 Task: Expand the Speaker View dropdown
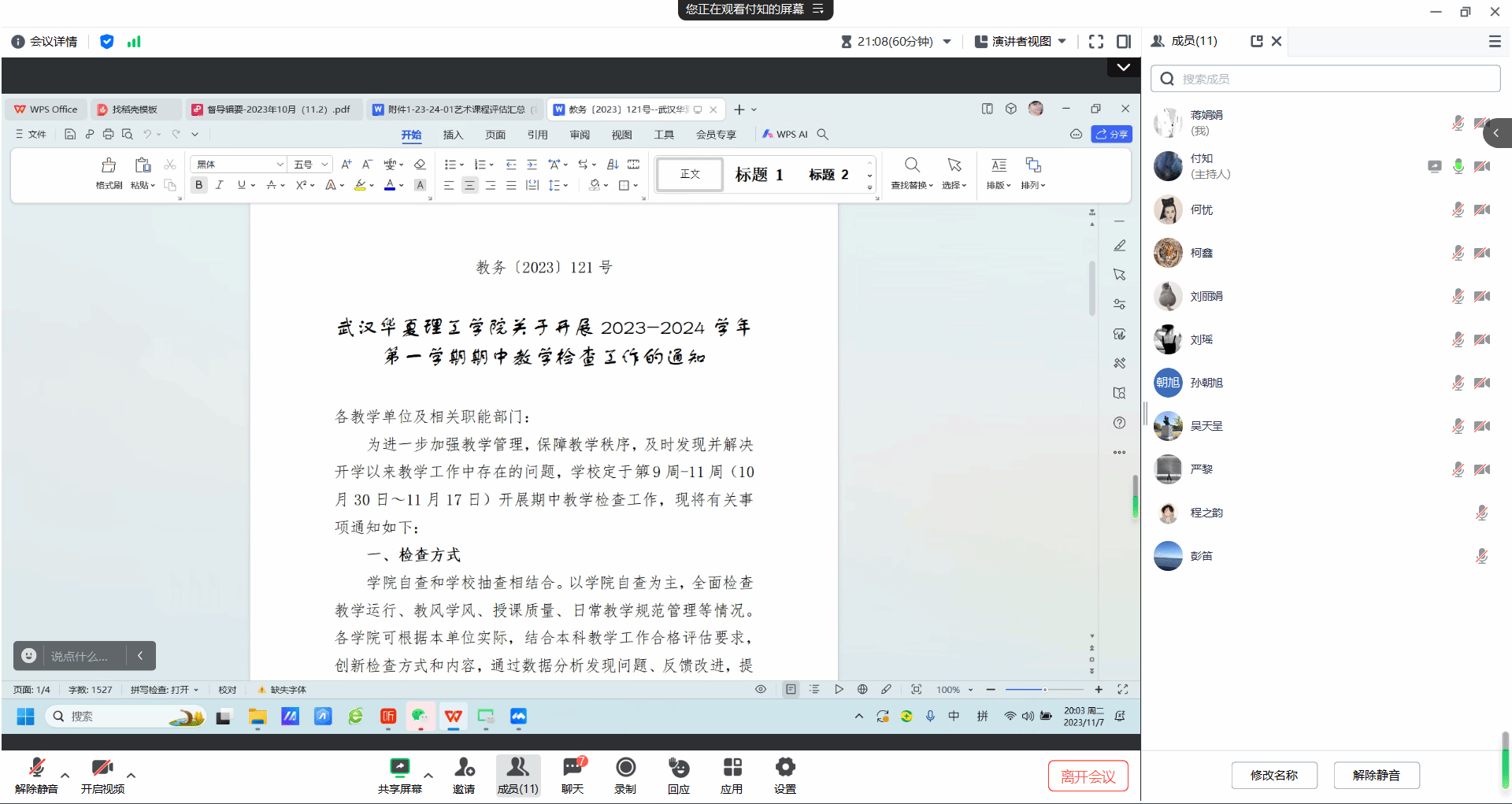pos(1062,42)
